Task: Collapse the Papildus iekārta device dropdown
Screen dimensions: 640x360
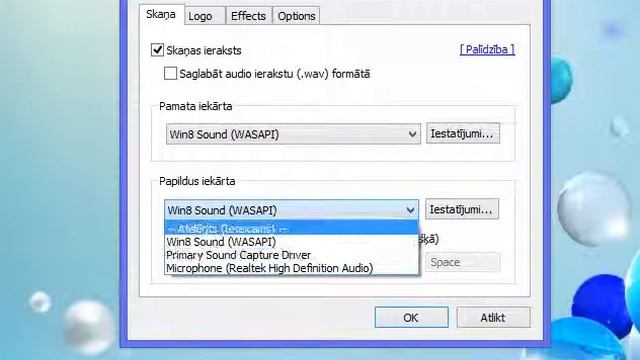Action: pos(291,210)
